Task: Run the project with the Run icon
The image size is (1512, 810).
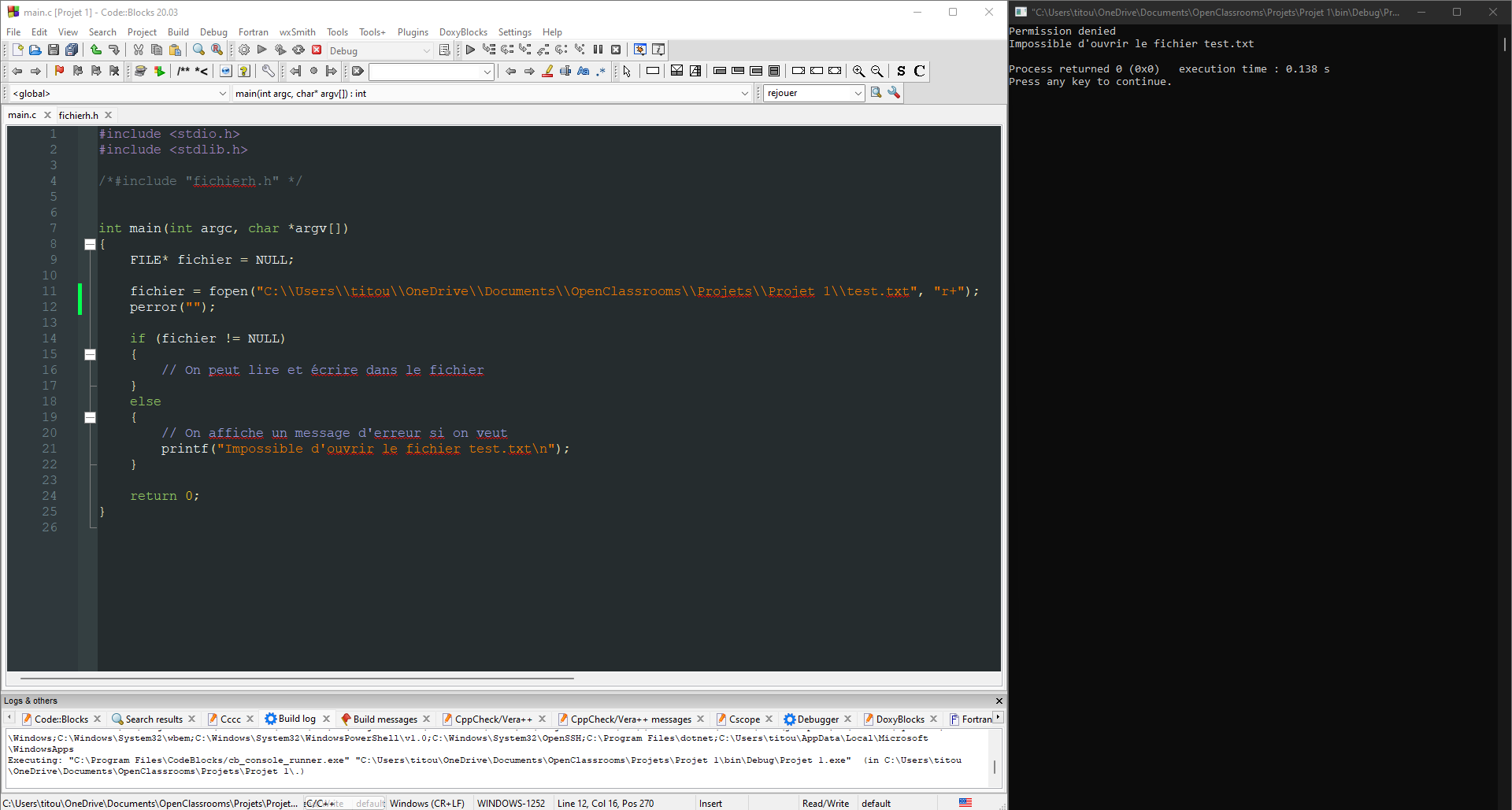Action: [262, 50]
